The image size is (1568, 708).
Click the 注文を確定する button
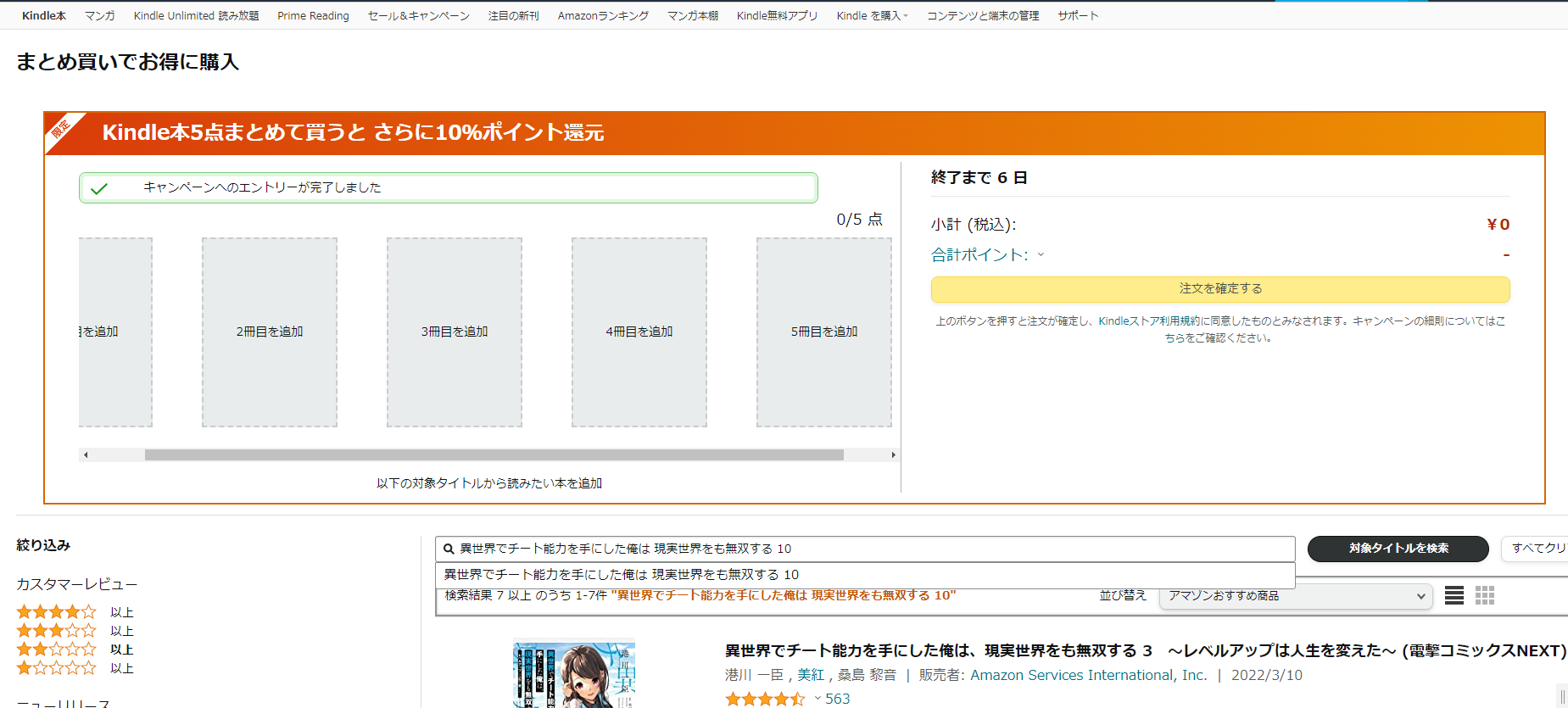1220,289
